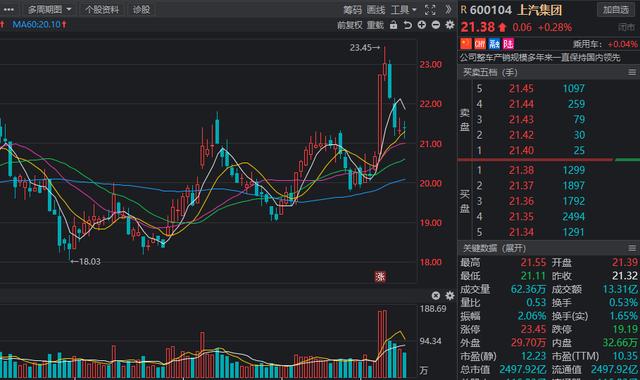The width and height of the screenshot is (640, 380).
Task: Open the 个股资料 tab
Action: point(102,9)
